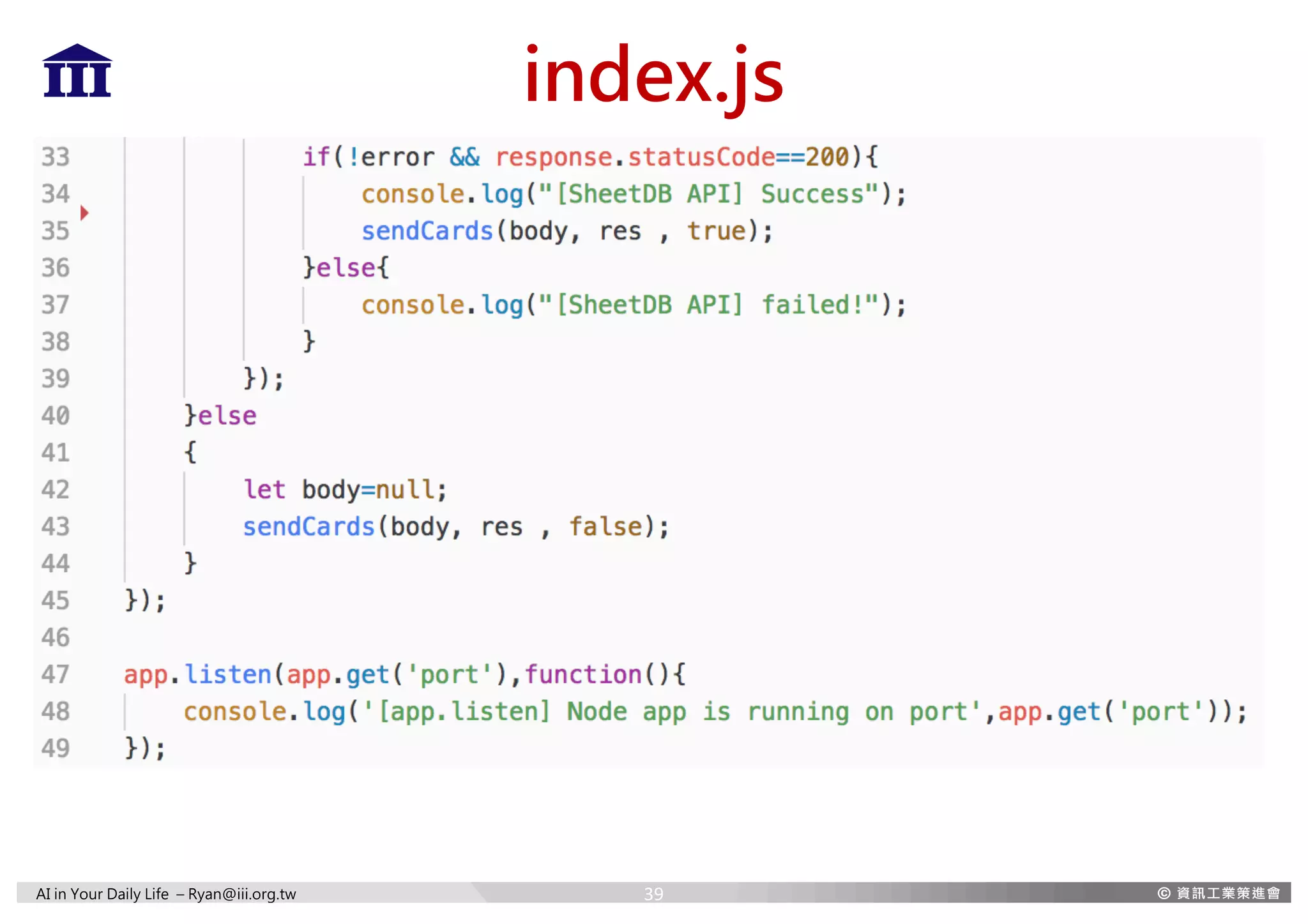Click the response.statusCode expression
Viewport: 1308px width, 924px height.
click(x=635, y=157)
